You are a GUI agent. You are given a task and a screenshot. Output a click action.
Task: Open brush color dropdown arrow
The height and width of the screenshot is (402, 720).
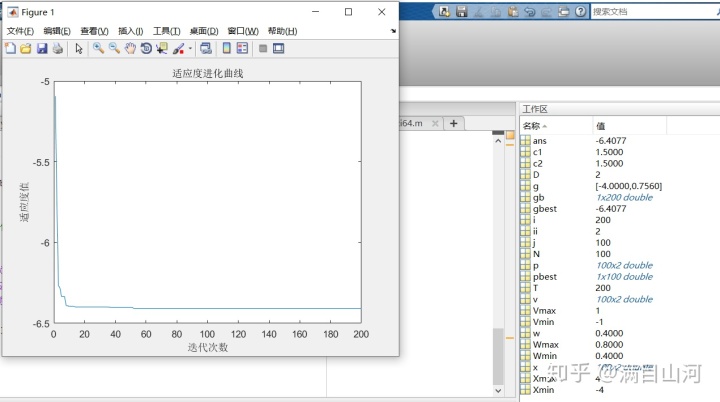pos(190,48)
